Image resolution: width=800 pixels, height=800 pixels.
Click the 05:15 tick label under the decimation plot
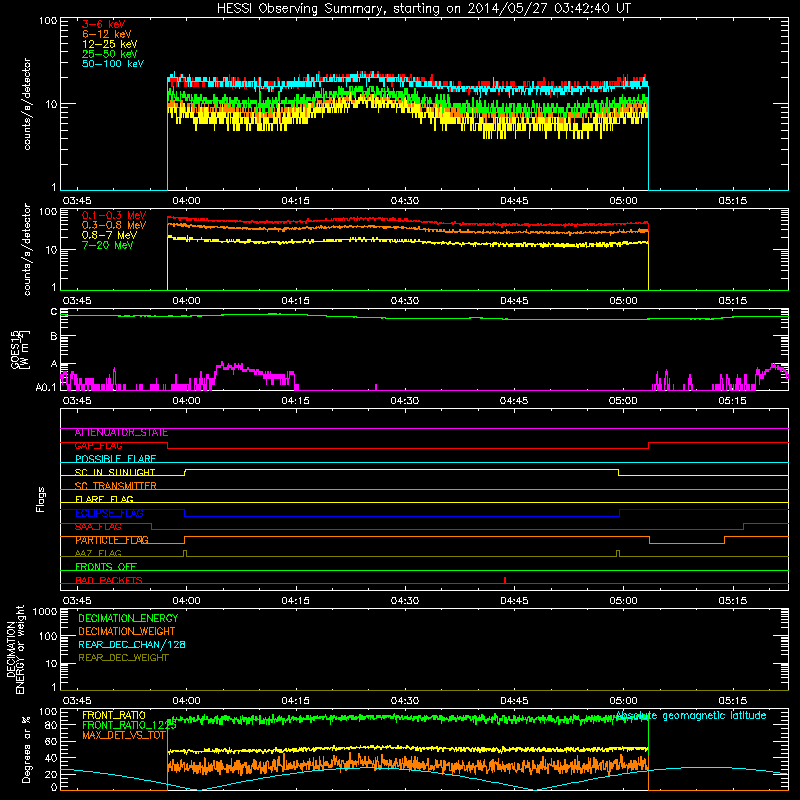[x=733, y=701]
